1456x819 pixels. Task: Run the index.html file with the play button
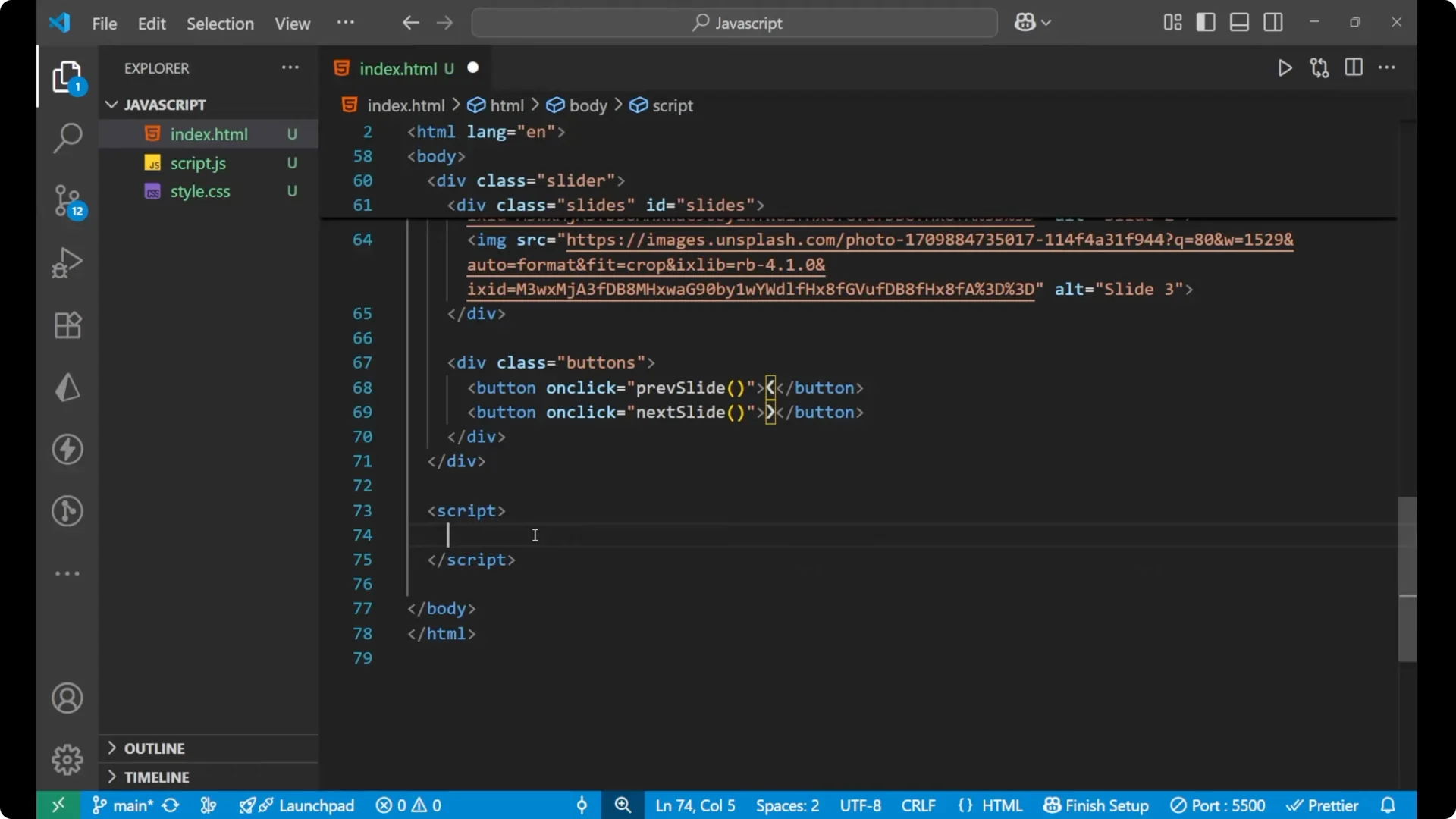(1285, 67)
